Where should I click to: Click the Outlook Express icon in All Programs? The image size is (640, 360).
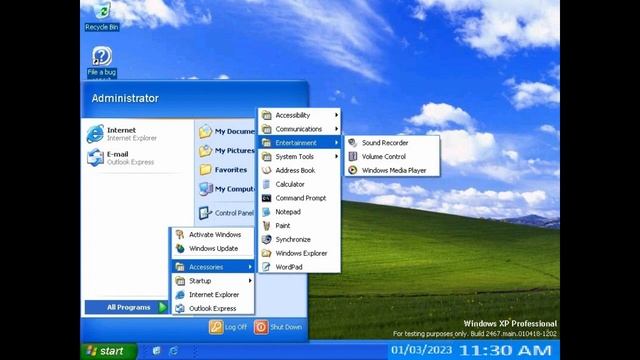[180, 309]
